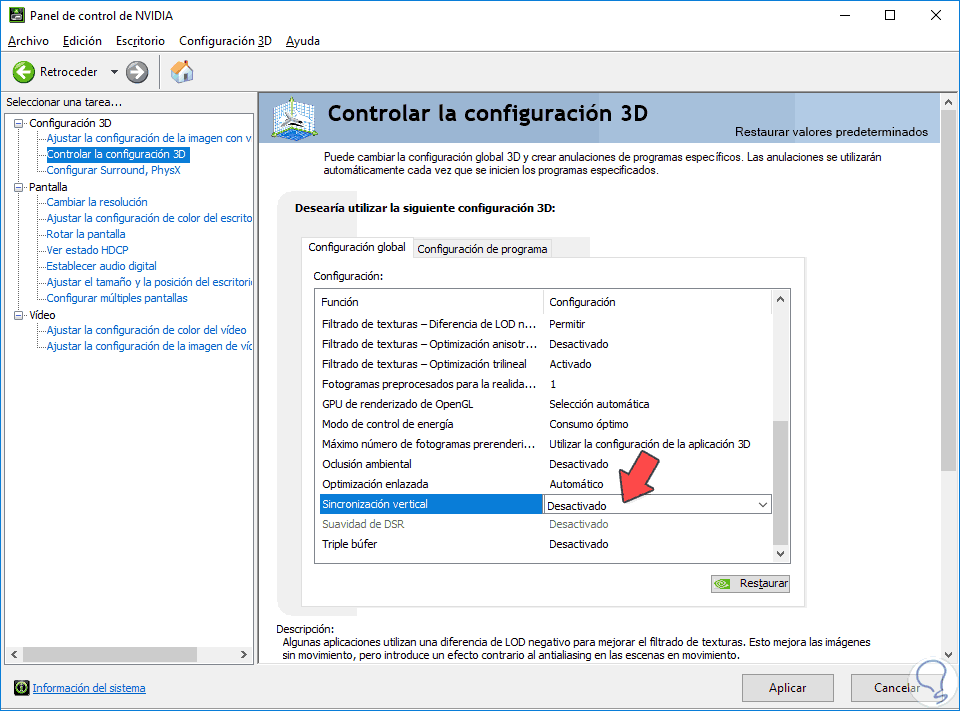
Task: Select Fotogramas preprocesados para la realidad row
Action: pos(545,384)
